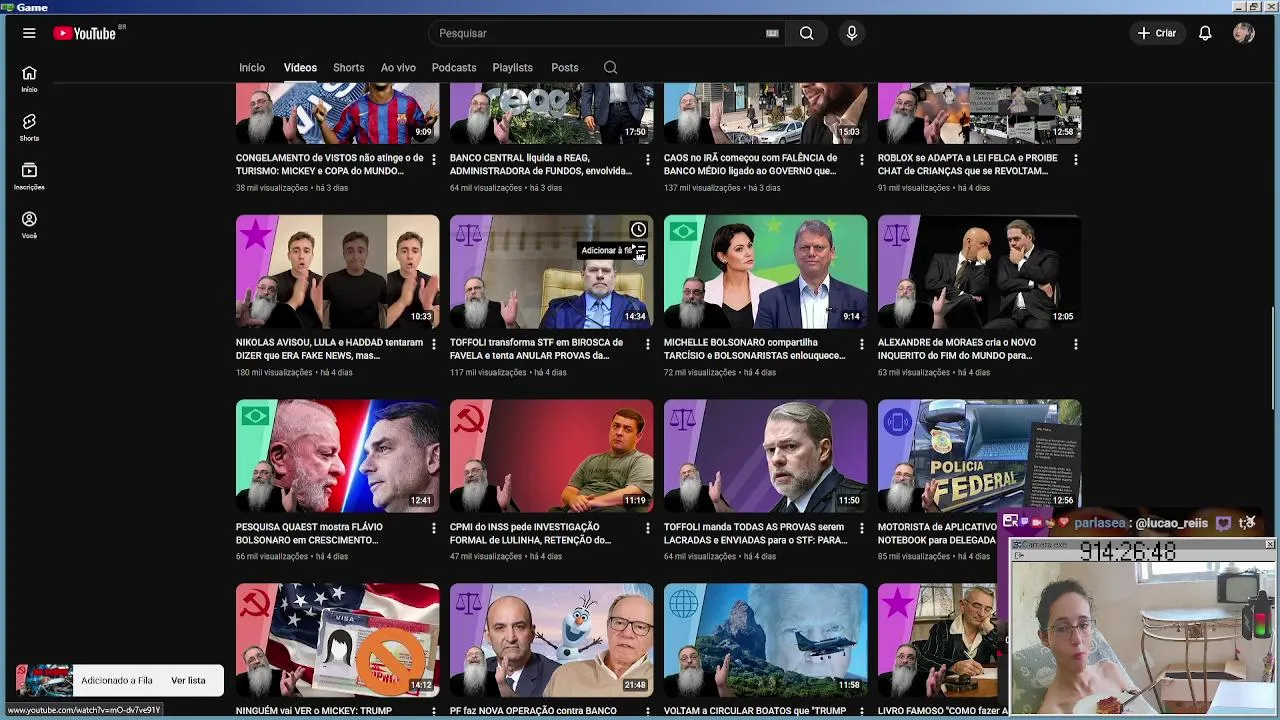Viewport: 1280px width, 720px height.
Task: Open the Posts tab
Action: click(x=564, y=68)
